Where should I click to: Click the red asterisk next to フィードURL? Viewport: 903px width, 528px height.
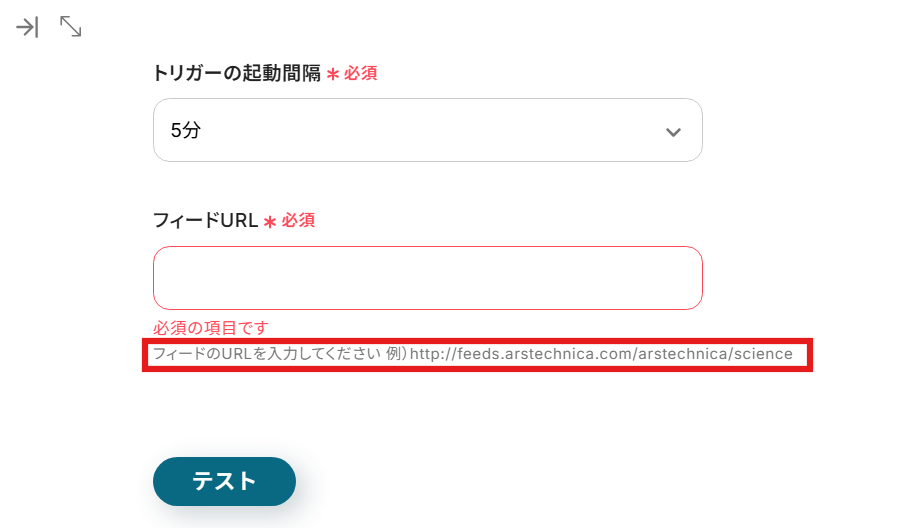click(270, 222)
